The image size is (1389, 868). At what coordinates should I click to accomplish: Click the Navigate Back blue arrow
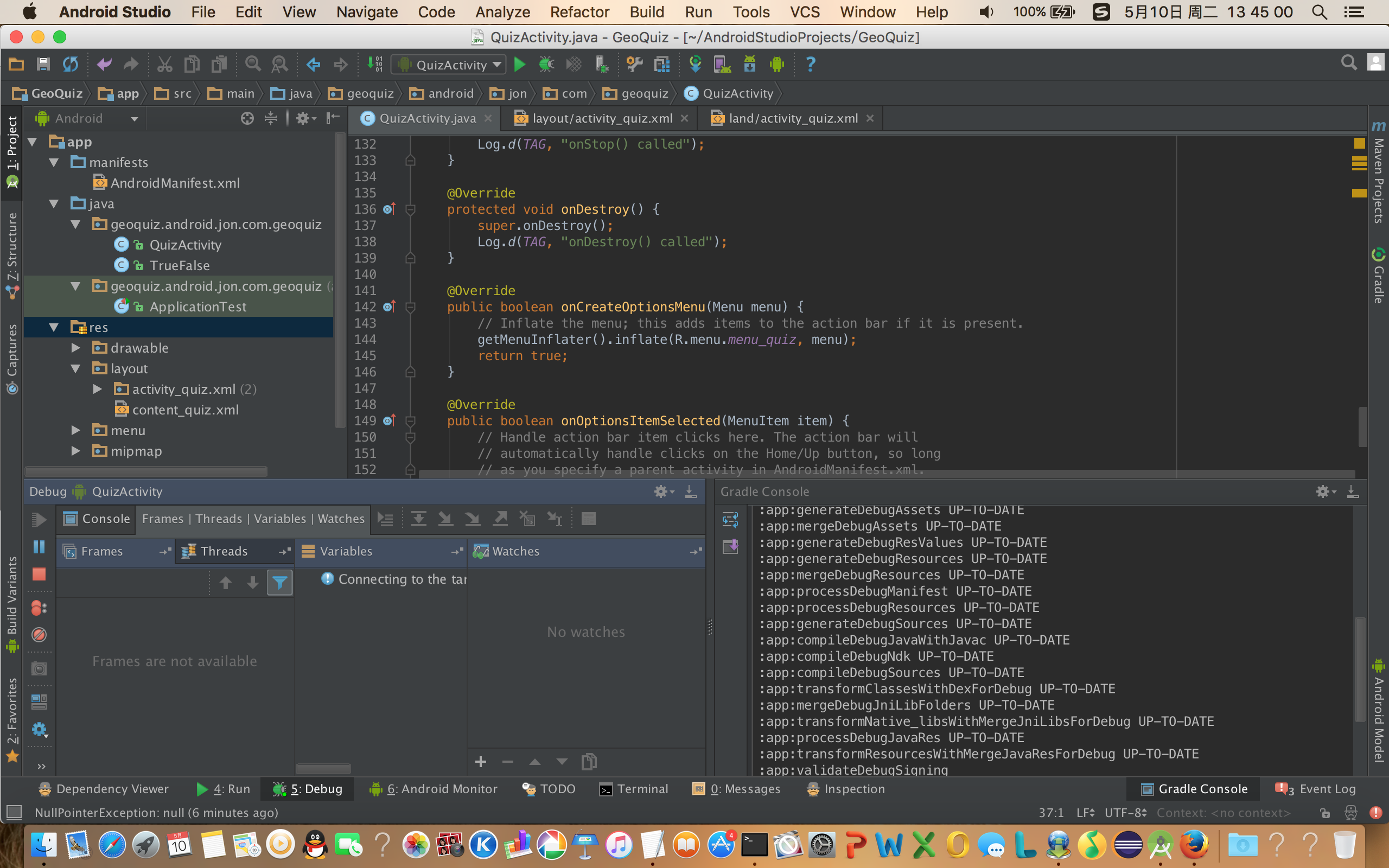[x=314, y=65]
